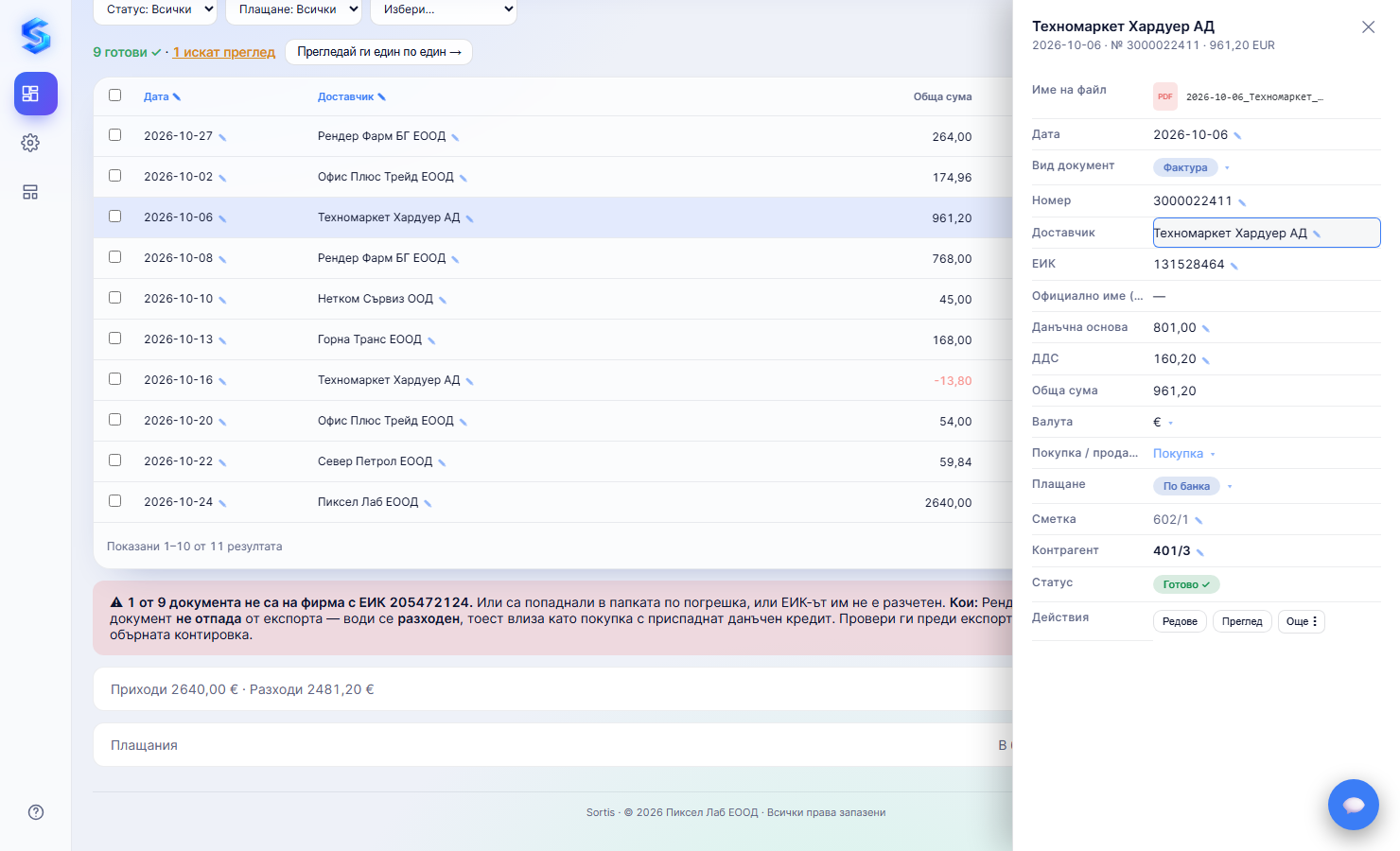Click the Редове button
This screenshot has width=1400, height=851.
coord(1180,621)
